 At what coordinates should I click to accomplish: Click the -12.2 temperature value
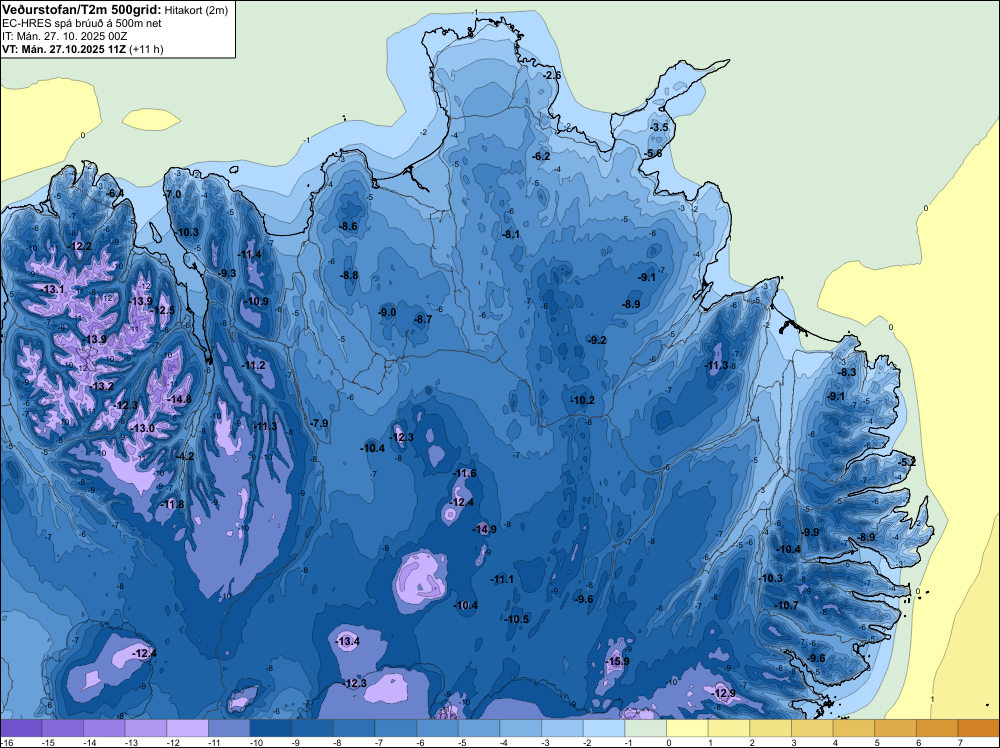click(x=80, y=246)
